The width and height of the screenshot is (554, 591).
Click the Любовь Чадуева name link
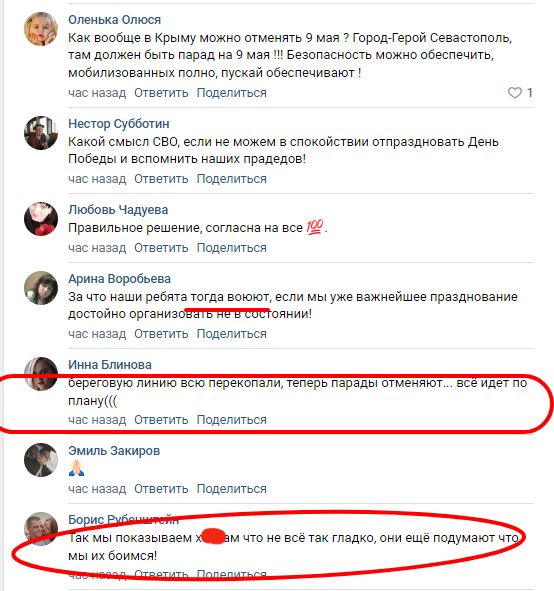coord(118,210)
